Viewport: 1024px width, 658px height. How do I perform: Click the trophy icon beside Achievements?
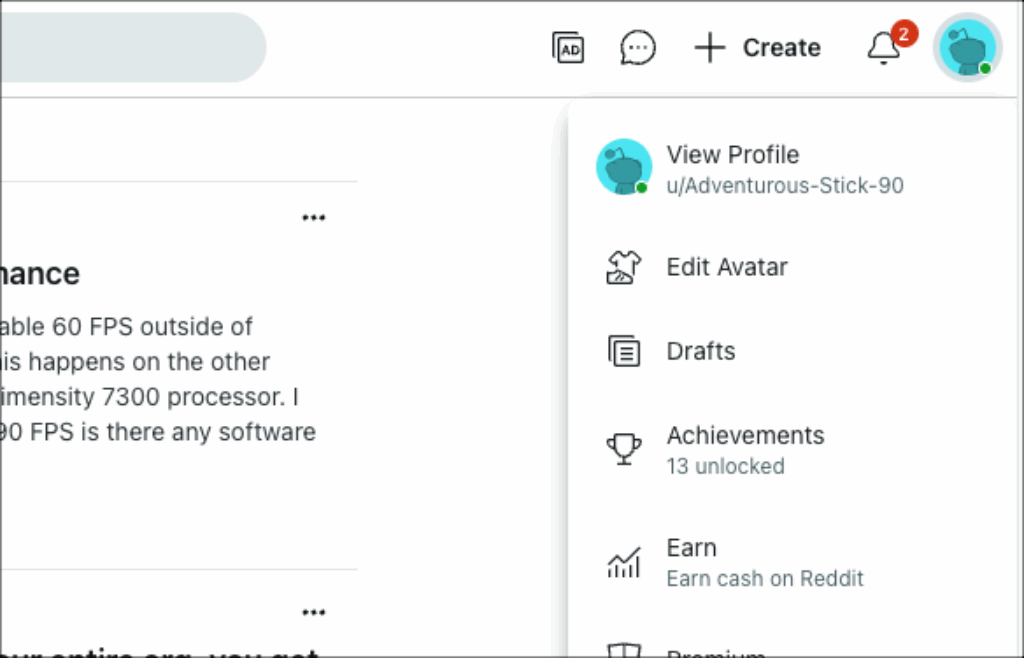point(624,449)
